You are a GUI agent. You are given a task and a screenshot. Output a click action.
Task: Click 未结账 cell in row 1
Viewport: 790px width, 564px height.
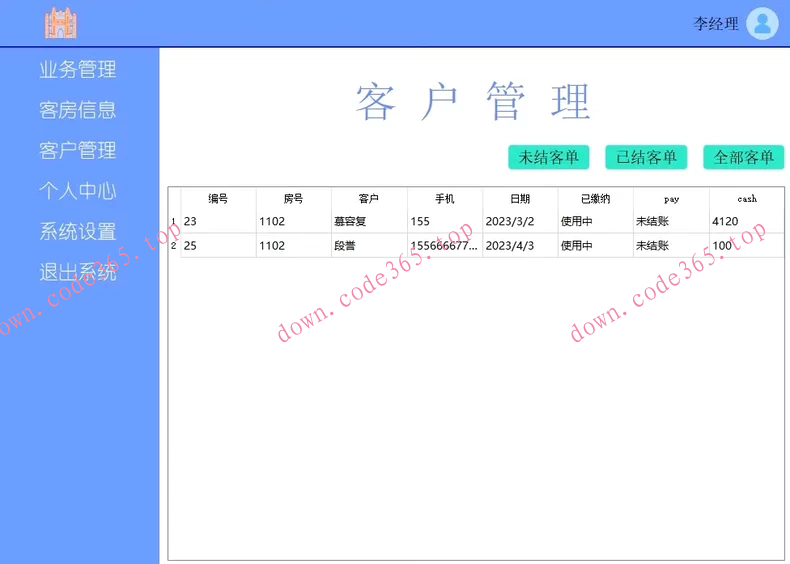pyautogui.click(x=671, y=221)
